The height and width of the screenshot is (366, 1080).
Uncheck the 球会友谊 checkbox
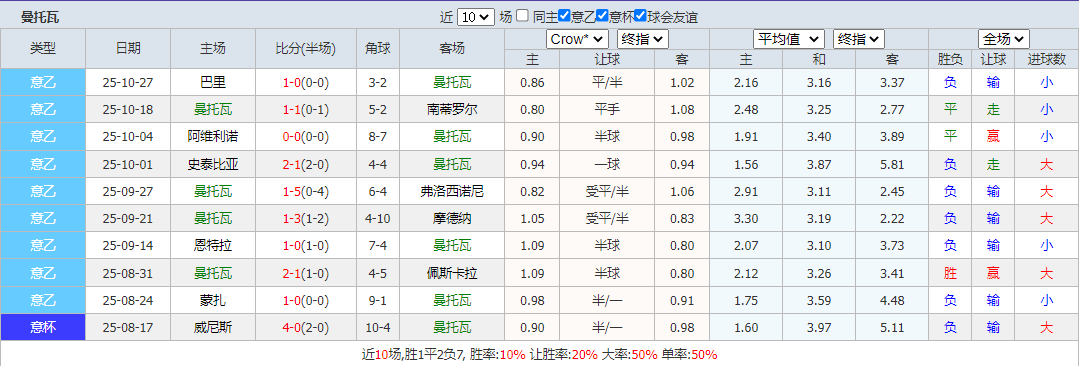(640, 16)
